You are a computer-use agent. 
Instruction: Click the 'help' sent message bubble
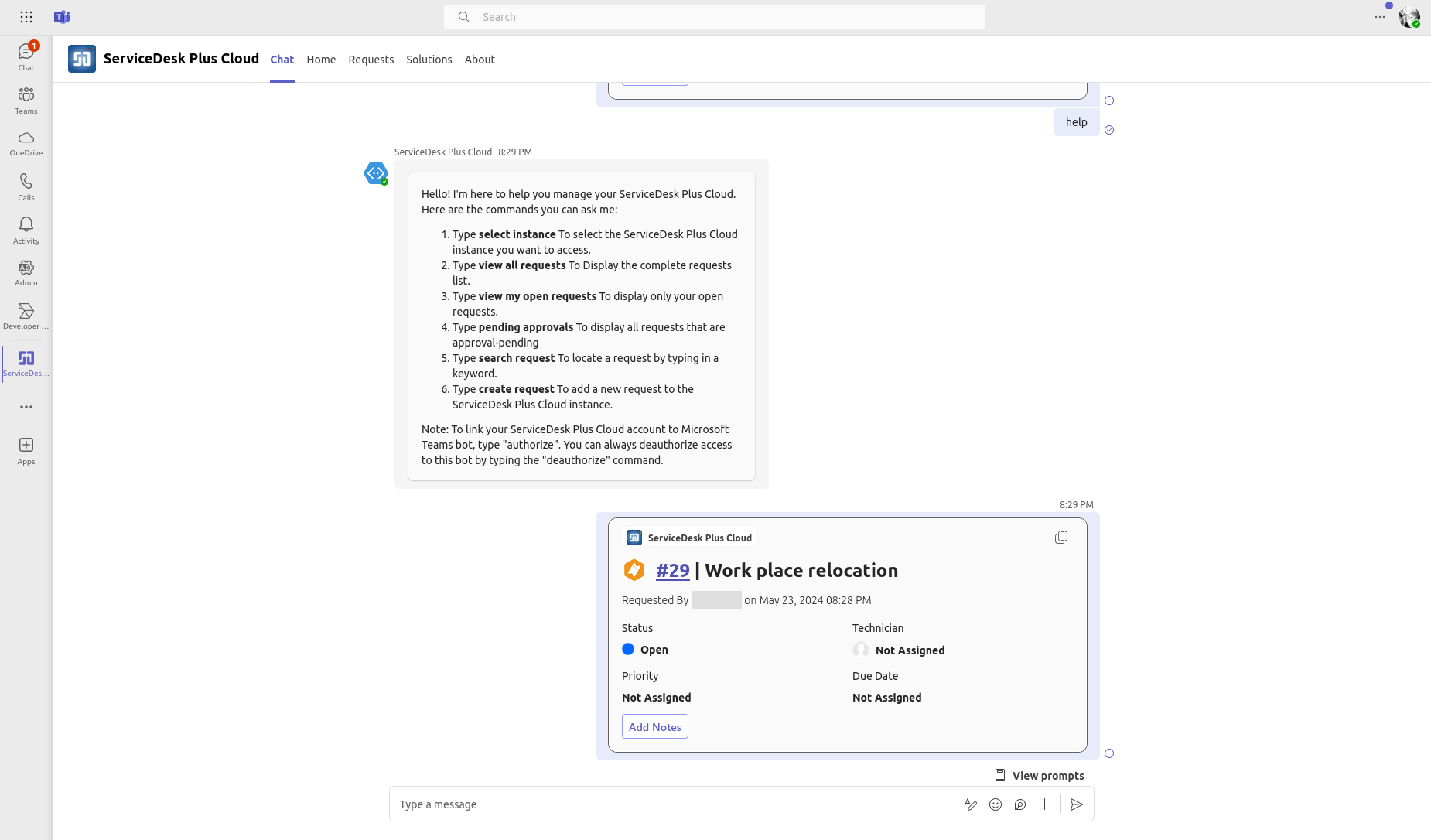[x=1077, y=122]
